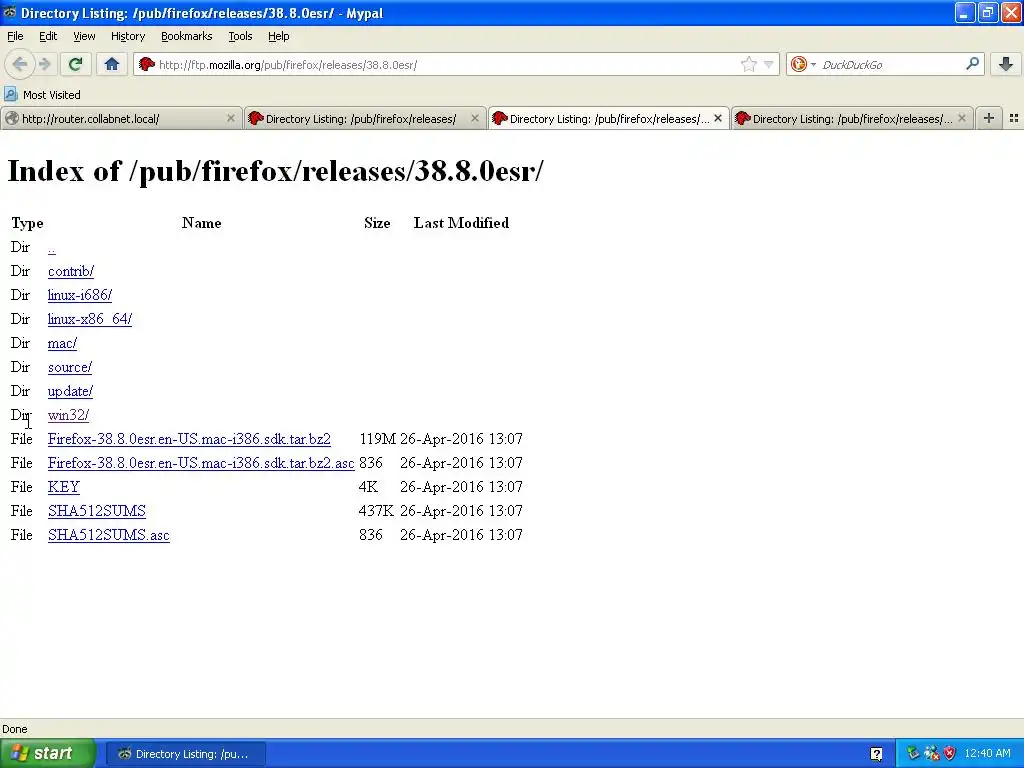Open the File menu
The height and width of the screenshot is (768, 1024).
[x=15, y=36]
